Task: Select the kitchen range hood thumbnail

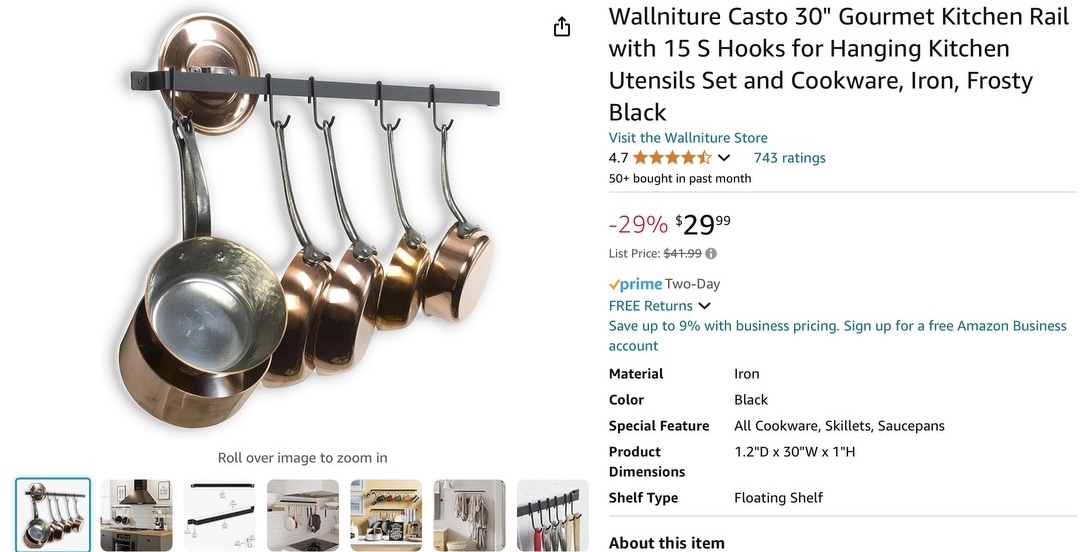Action: pos(136,515)
